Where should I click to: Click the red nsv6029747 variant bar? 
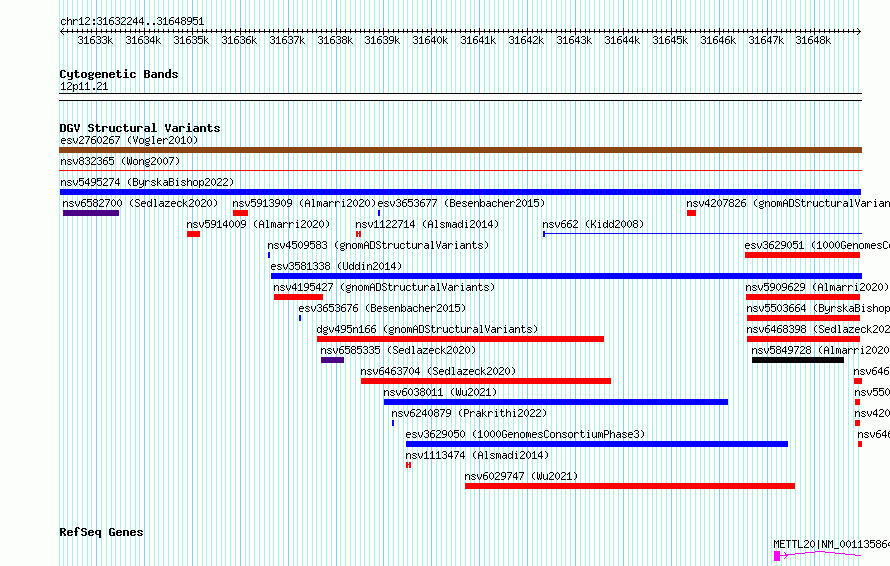click(629, 486)
